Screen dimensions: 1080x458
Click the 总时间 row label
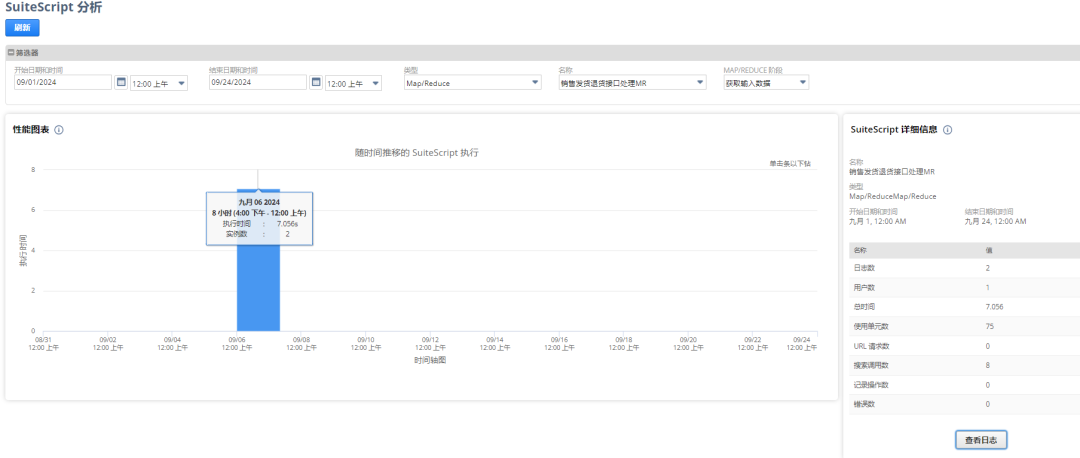coord(864,306)
